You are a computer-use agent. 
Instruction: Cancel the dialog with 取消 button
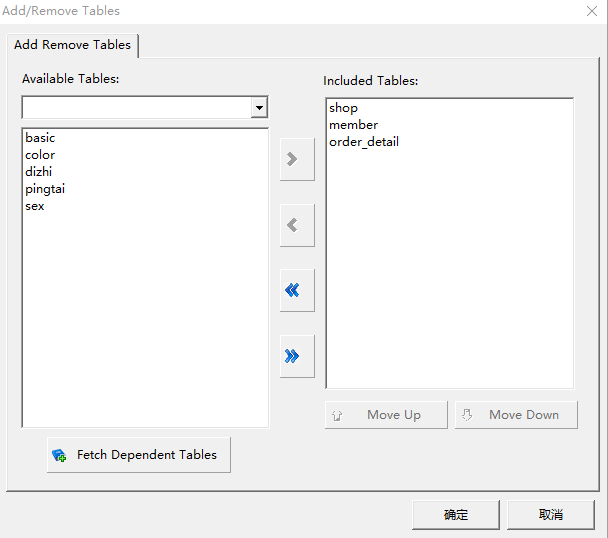(551, 515)
